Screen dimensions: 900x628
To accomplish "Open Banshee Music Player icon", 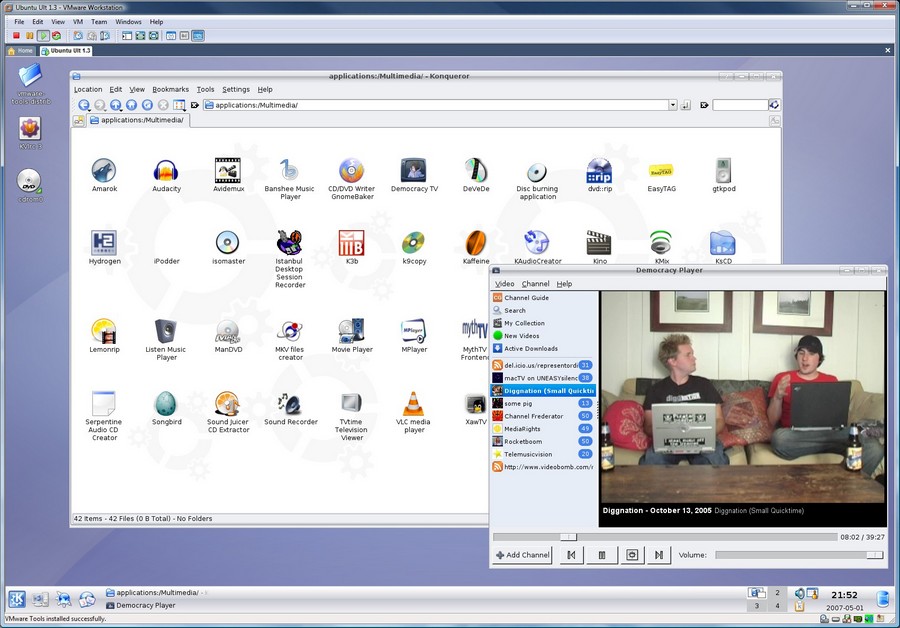I will [290, 170].
